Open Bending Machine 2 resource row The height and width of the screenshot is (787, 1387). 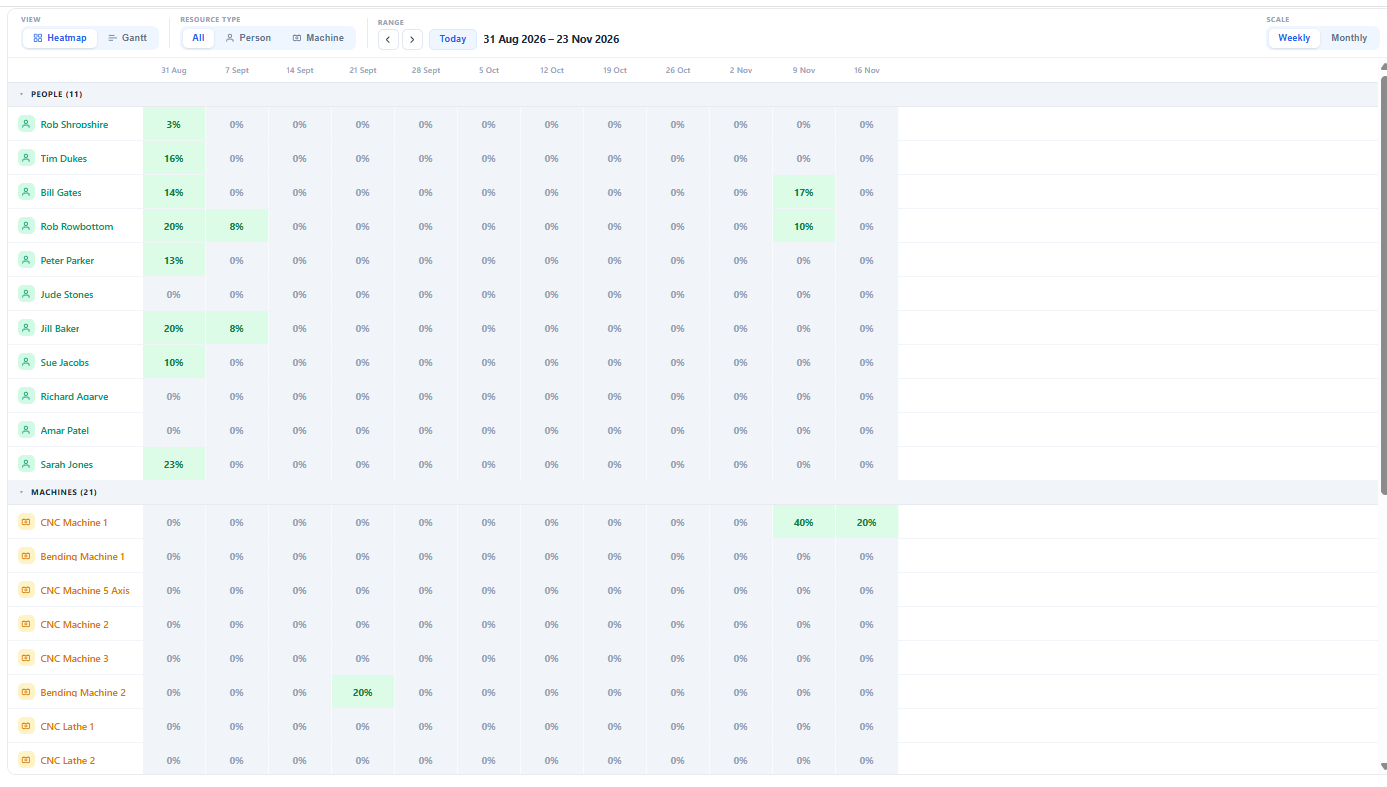tap(76, 692)
